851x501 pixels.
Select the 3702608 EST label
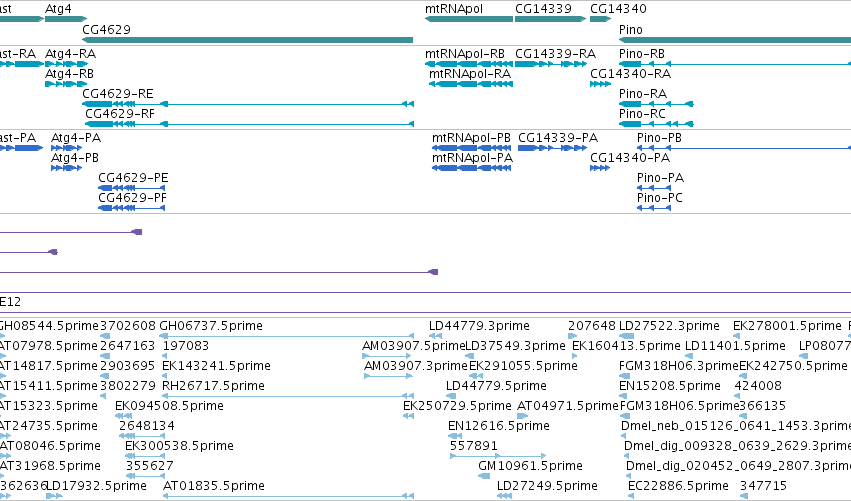click(128, 326)
